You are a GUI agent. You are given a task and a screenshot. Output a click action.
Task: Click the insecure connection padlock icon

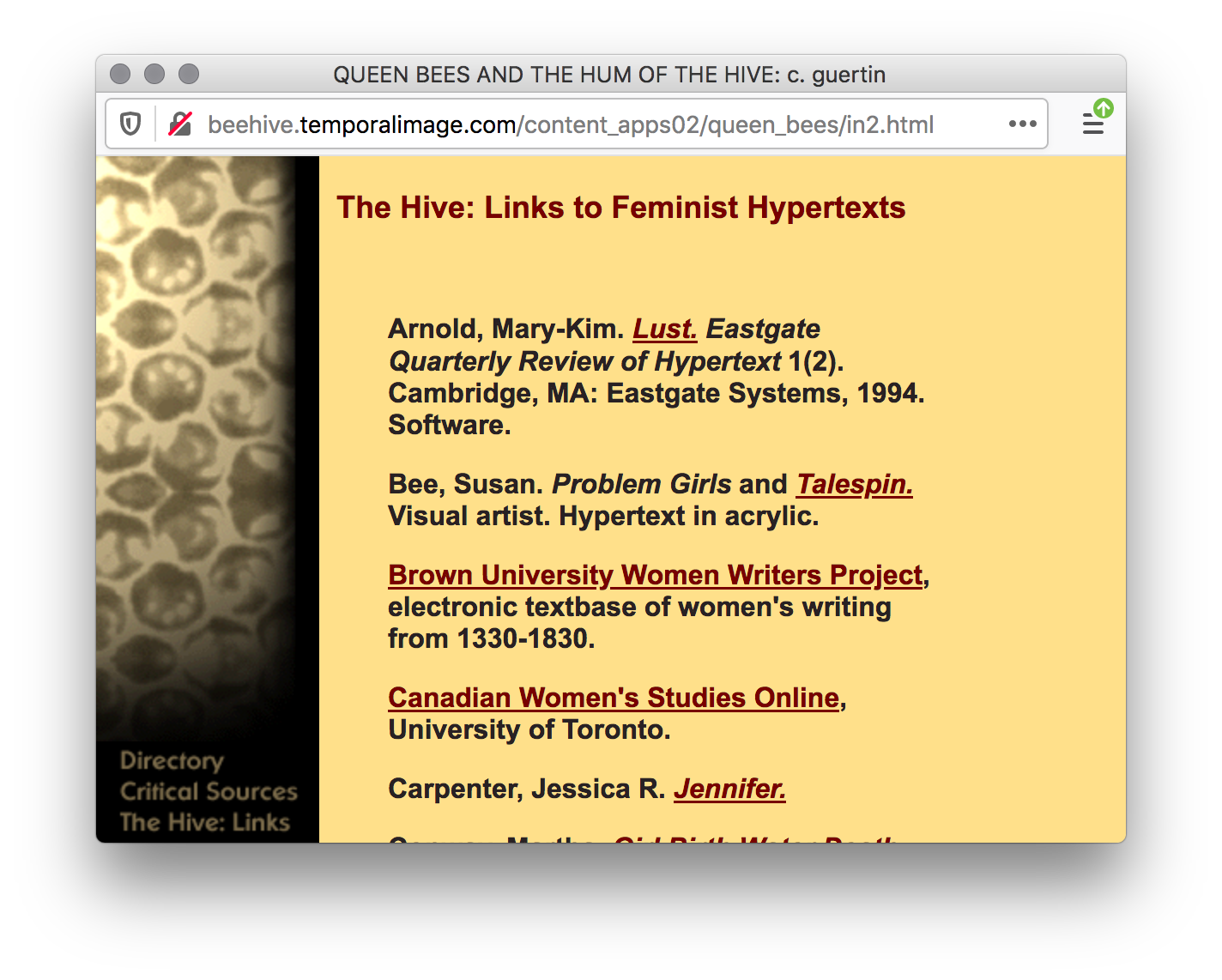coord(180,124)
